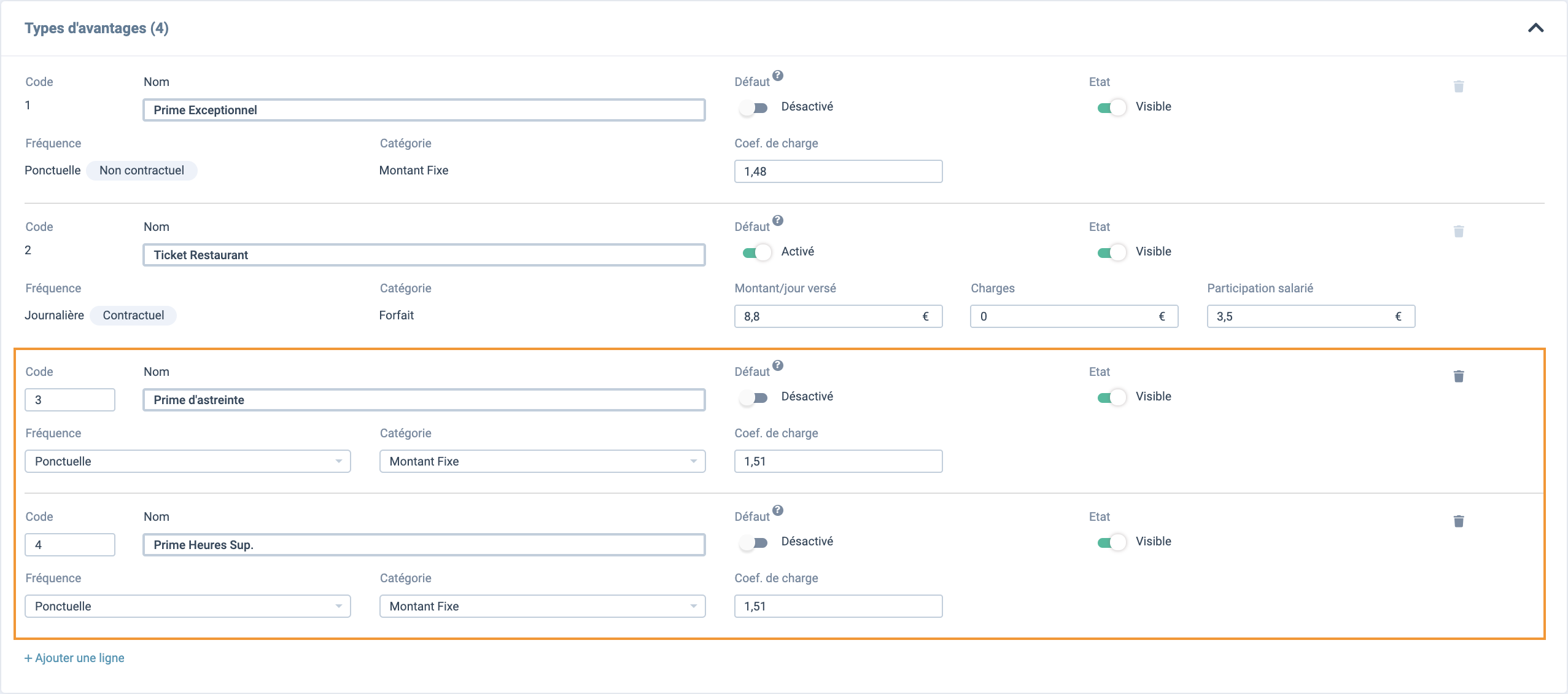Edit Coef. de charge for Prime d'astreinte
Screen dimensions: 1568x694
click(839, 461)
